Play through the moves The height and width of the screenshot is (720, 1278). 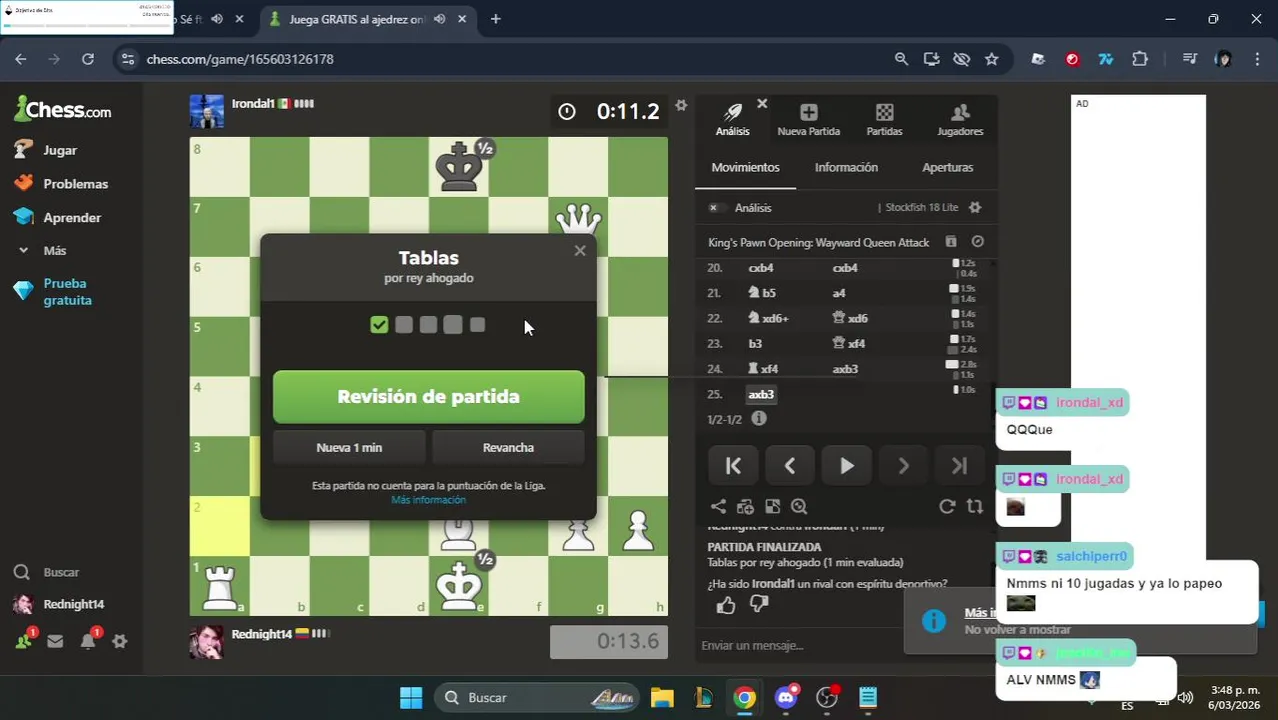tap(847, 465)
